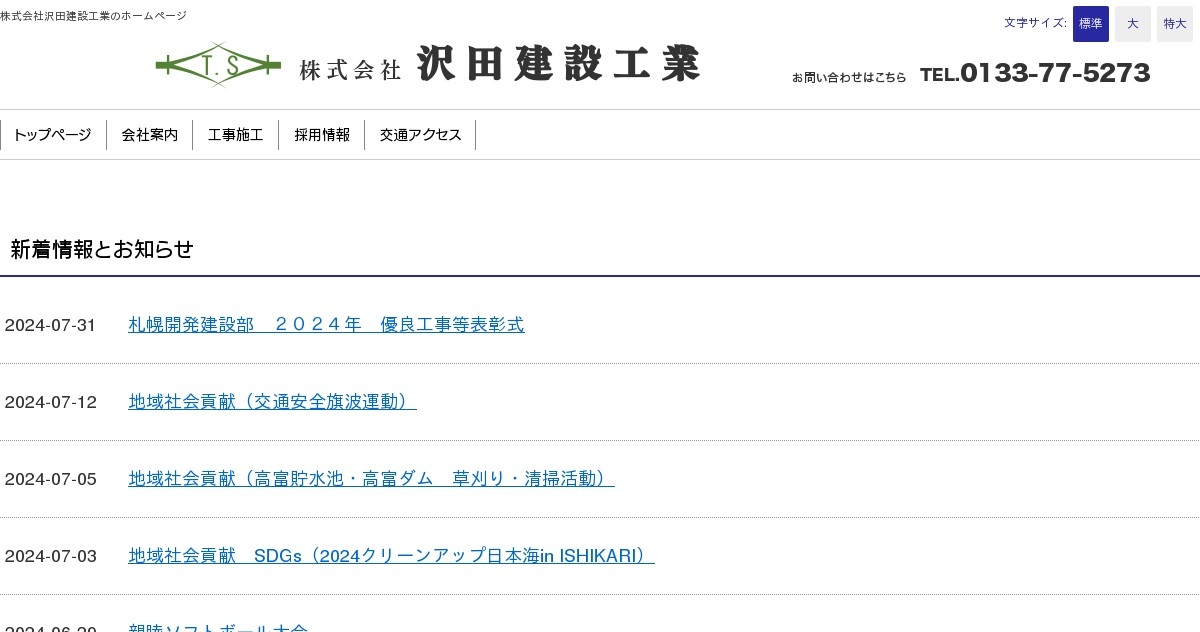Image resolution: width=1200 pixels, height=632 pixels.
Task: Open the 優良工事等表彰式 news article
Action: 326,325
